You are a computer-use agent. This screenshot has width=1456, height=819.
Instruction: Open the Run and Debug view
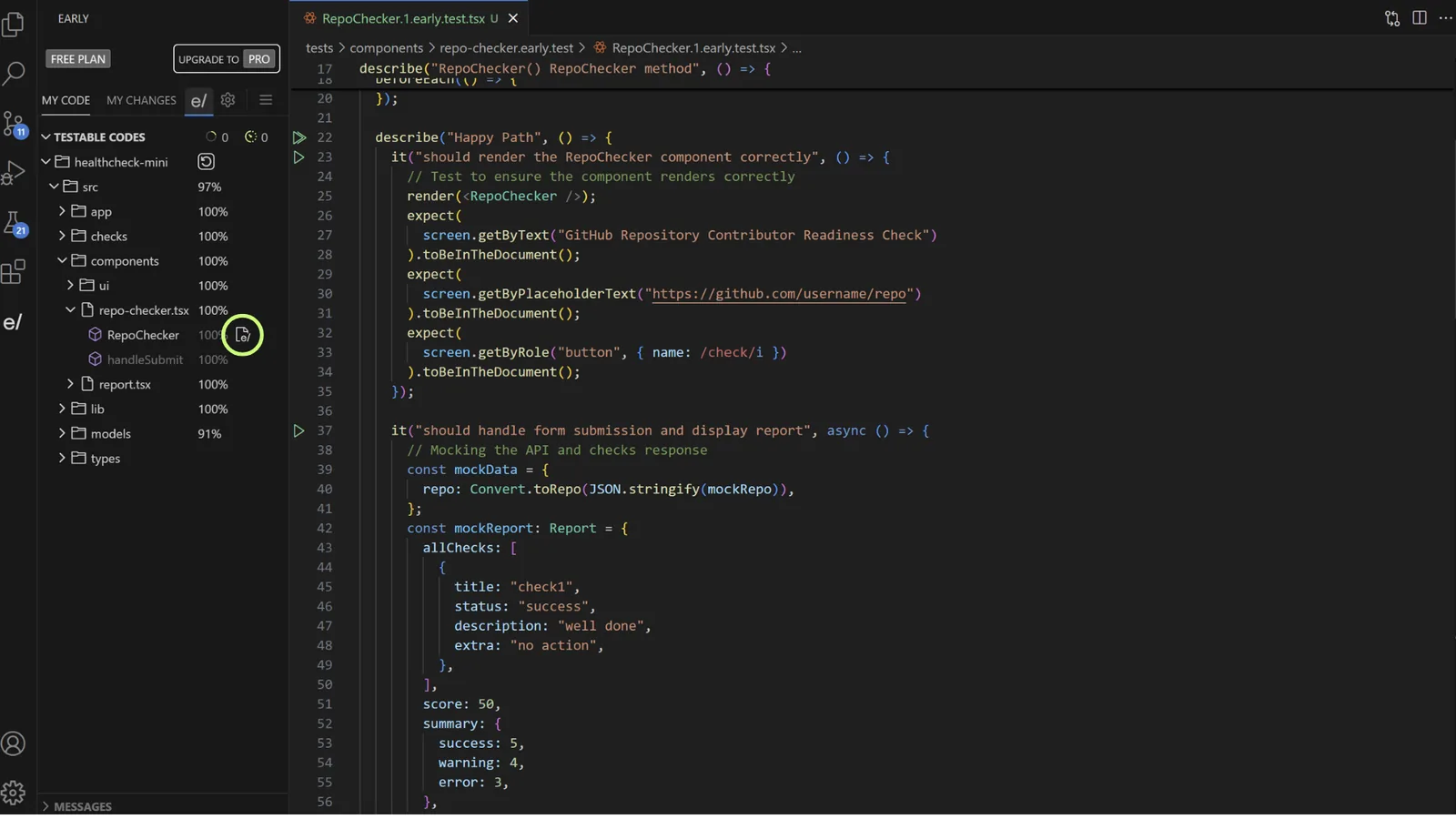[x=14, y=172]
